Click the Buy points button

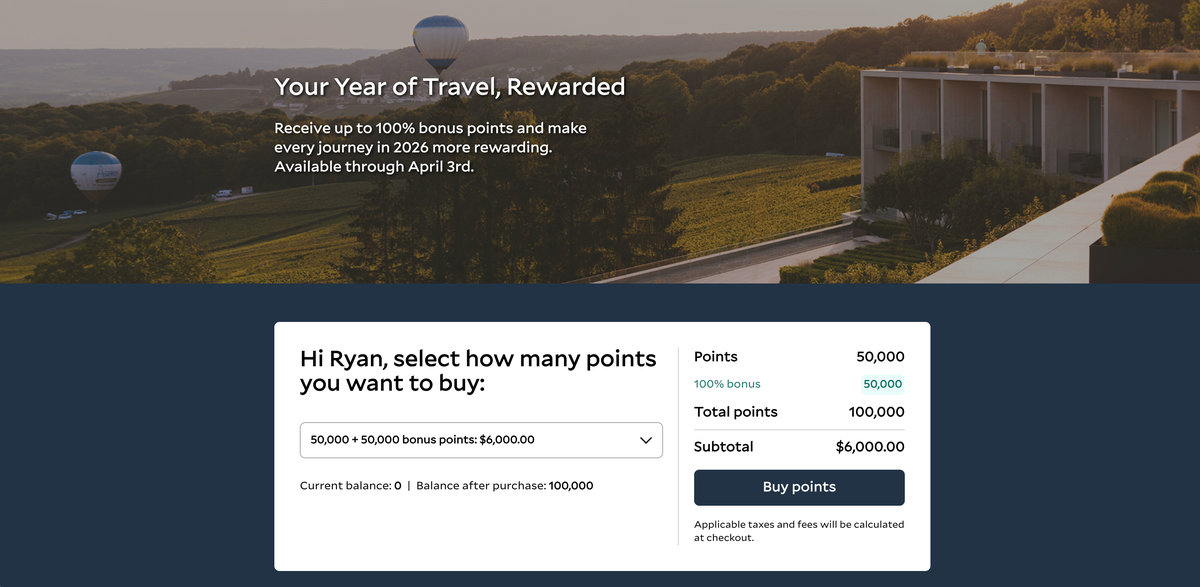[799, 487]
